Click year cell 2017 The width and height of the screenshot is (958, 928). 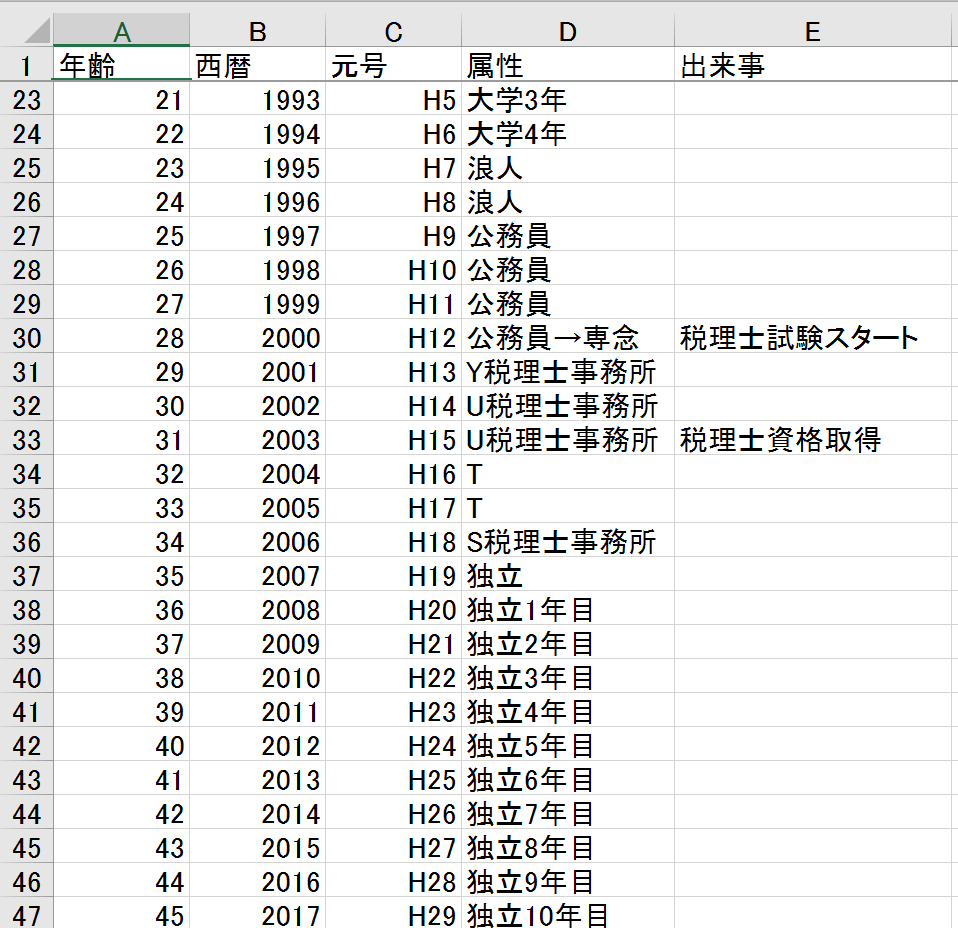tap(257, 914)
